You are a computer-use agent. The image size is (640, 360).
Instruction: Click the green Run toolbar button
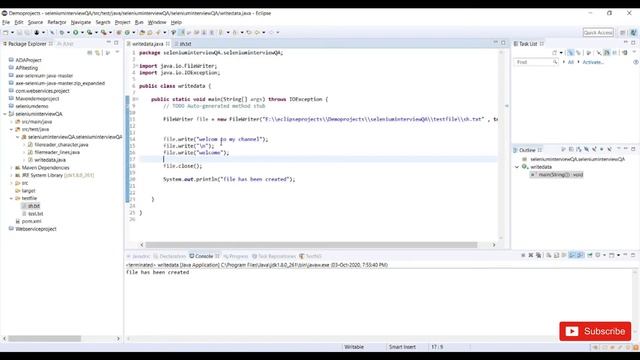coord(76,32)
